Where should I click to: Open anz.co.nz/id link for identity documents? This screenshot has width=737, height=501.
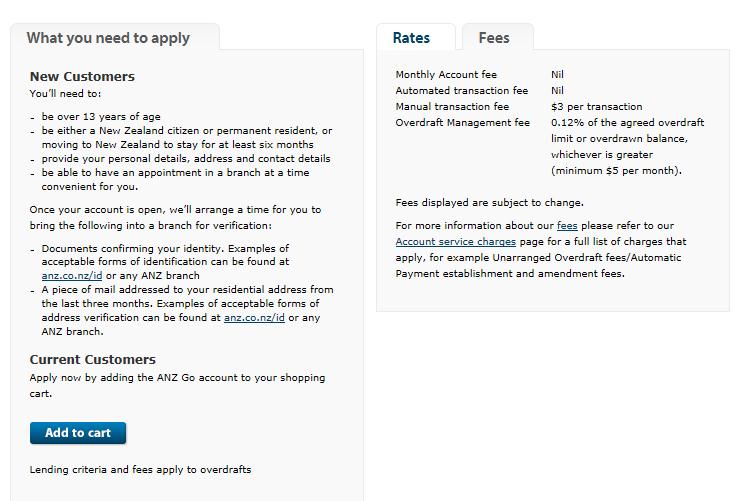pos(72,275)
